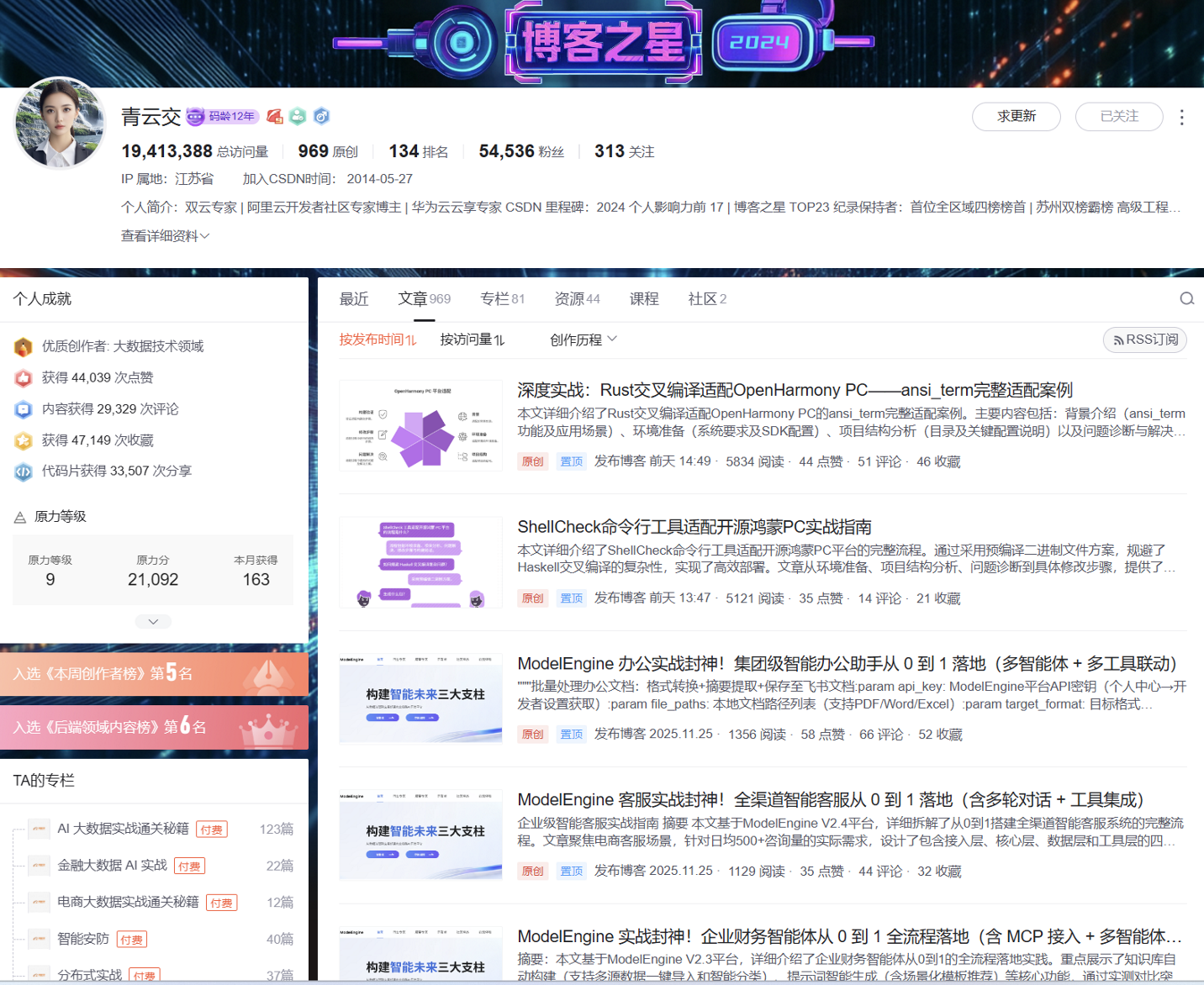
Task: Click 123篇 count for AI 大数据 column
Action: pyautogui.click(x=277, y=830)
